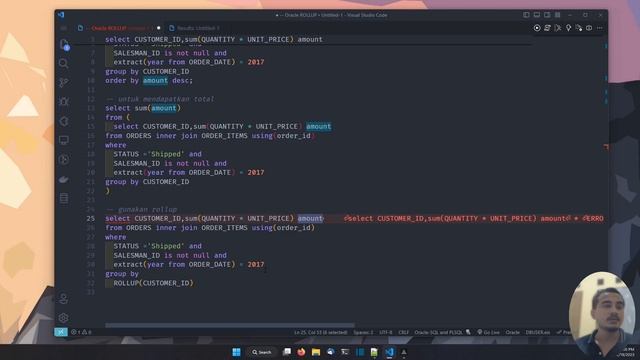This screenshot has width=640, height=360.
Task: Open the database view icon in activity bar
Action: click(x=64, y=198)
